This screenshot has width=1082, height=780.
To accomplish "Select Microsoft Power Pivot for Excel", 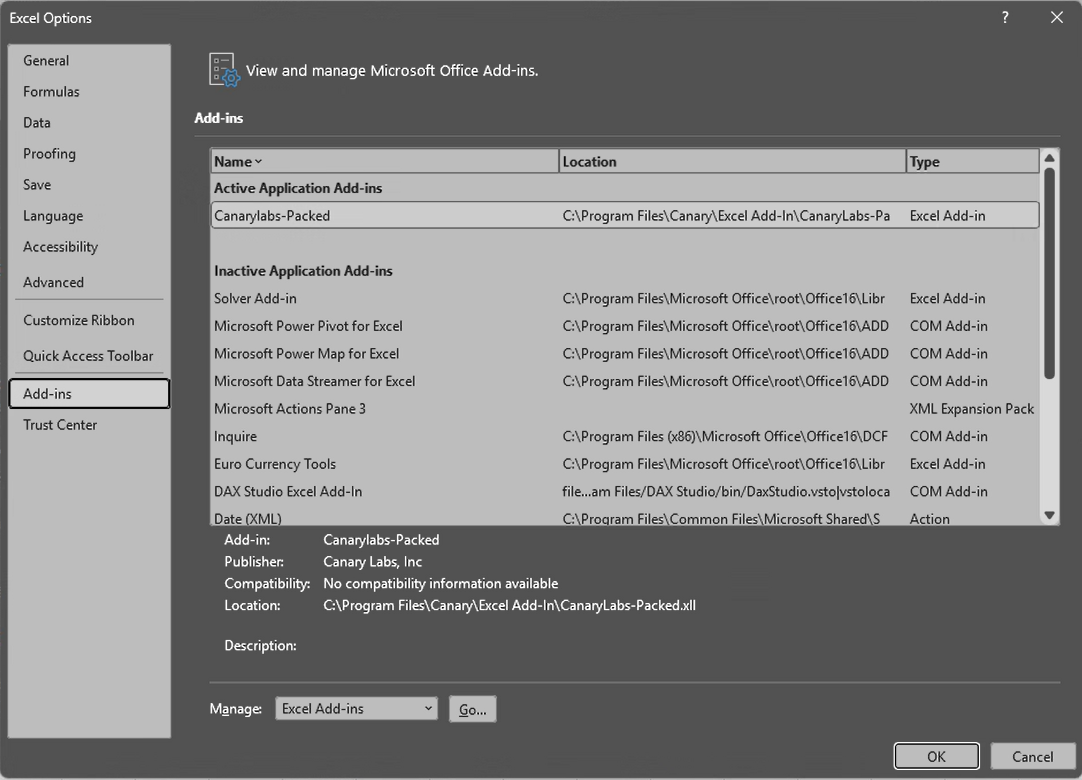I will 624,326.
